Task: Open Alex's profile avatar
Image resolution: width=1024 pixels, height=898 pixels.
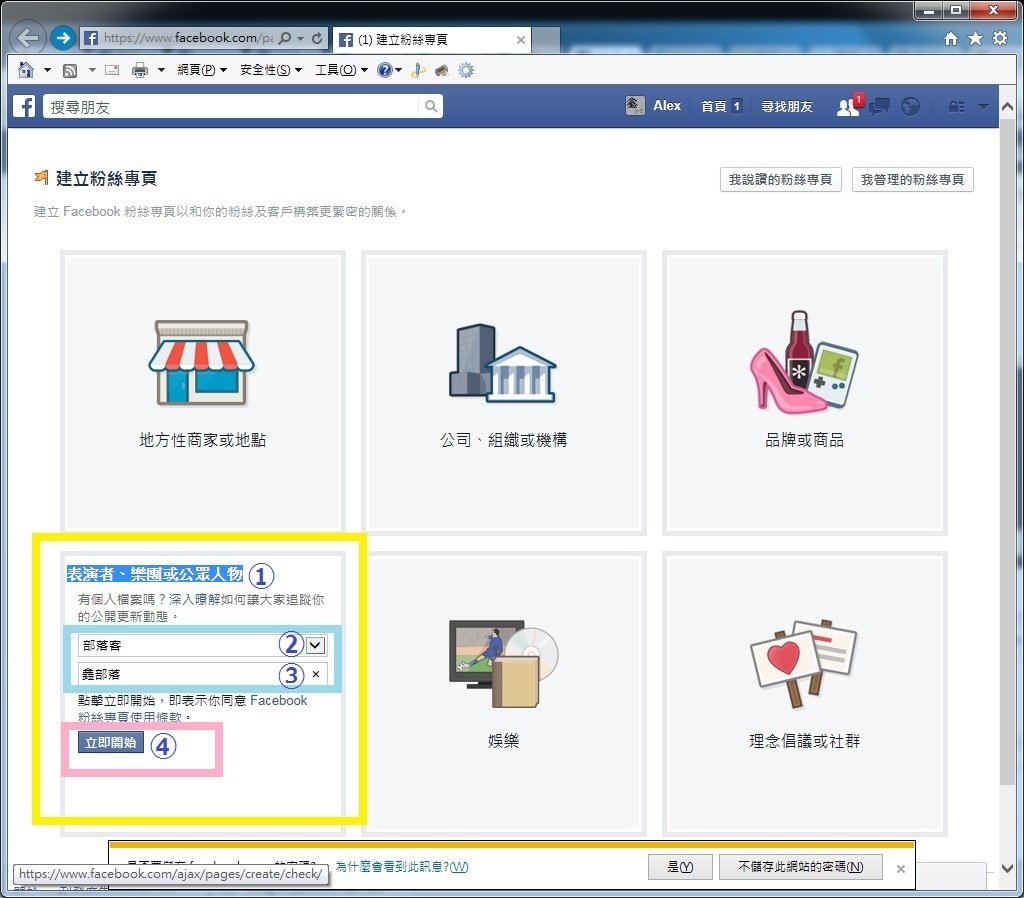Action: [x=635, y=106]
